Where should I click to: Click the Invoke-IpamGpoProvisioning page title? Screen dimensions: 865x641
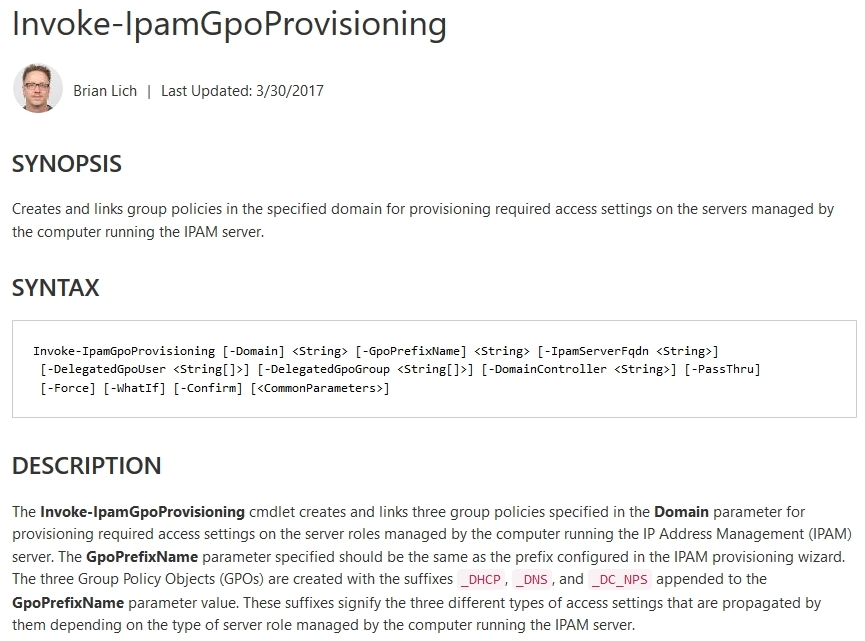point(229,24)
